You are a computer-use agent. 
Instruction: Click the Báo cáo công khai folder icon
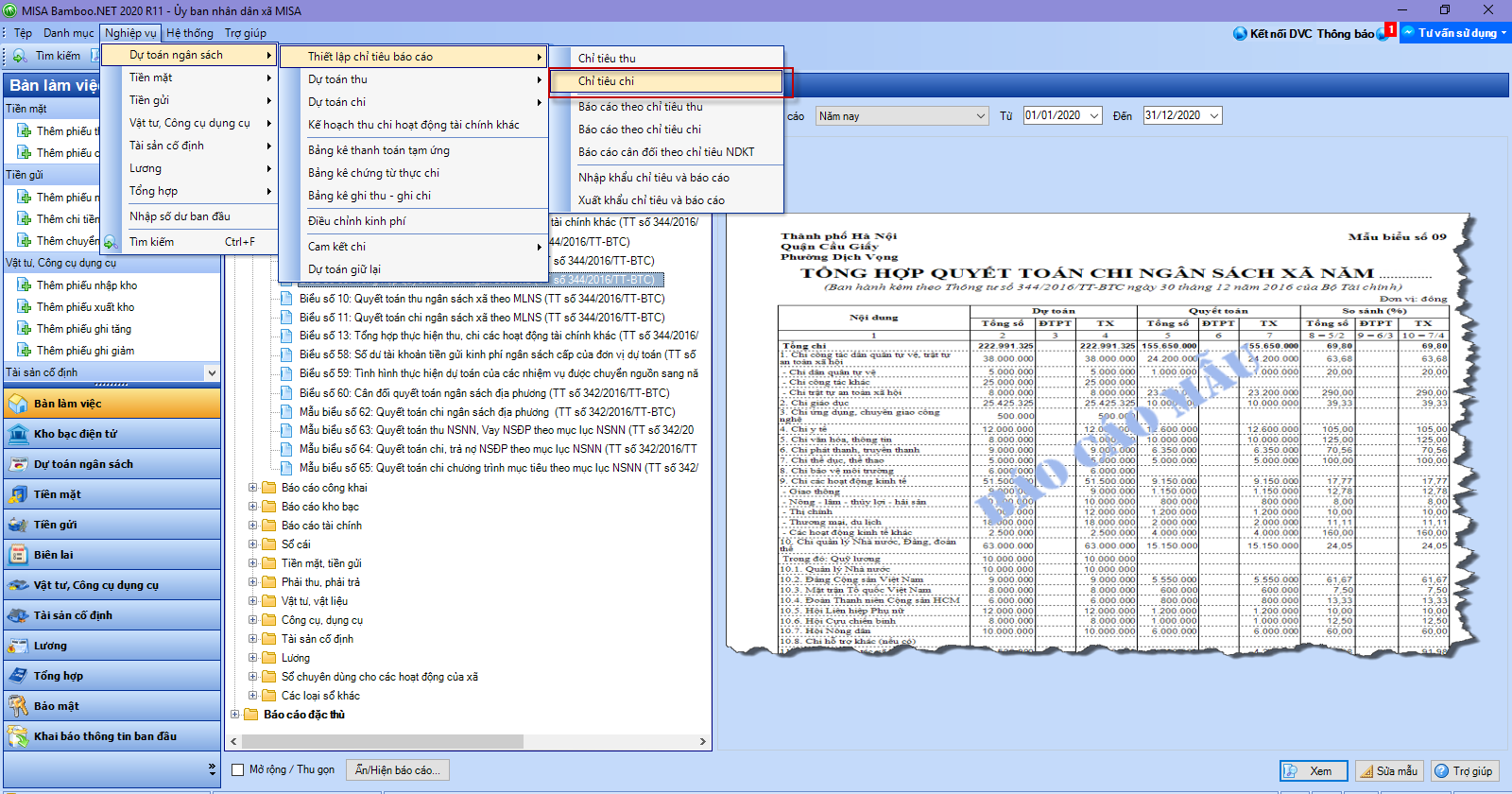coord(269,488)
